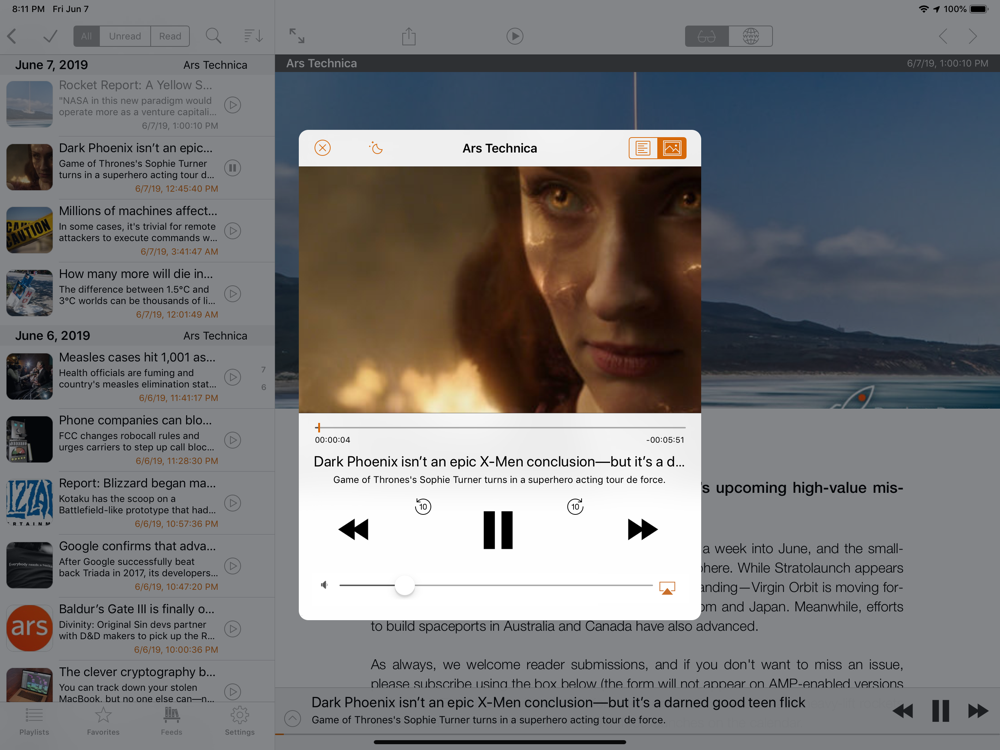Open Google confirms that adva... headline
The height and width of the screenshot is (750, 1000).
tap(137, 546)
